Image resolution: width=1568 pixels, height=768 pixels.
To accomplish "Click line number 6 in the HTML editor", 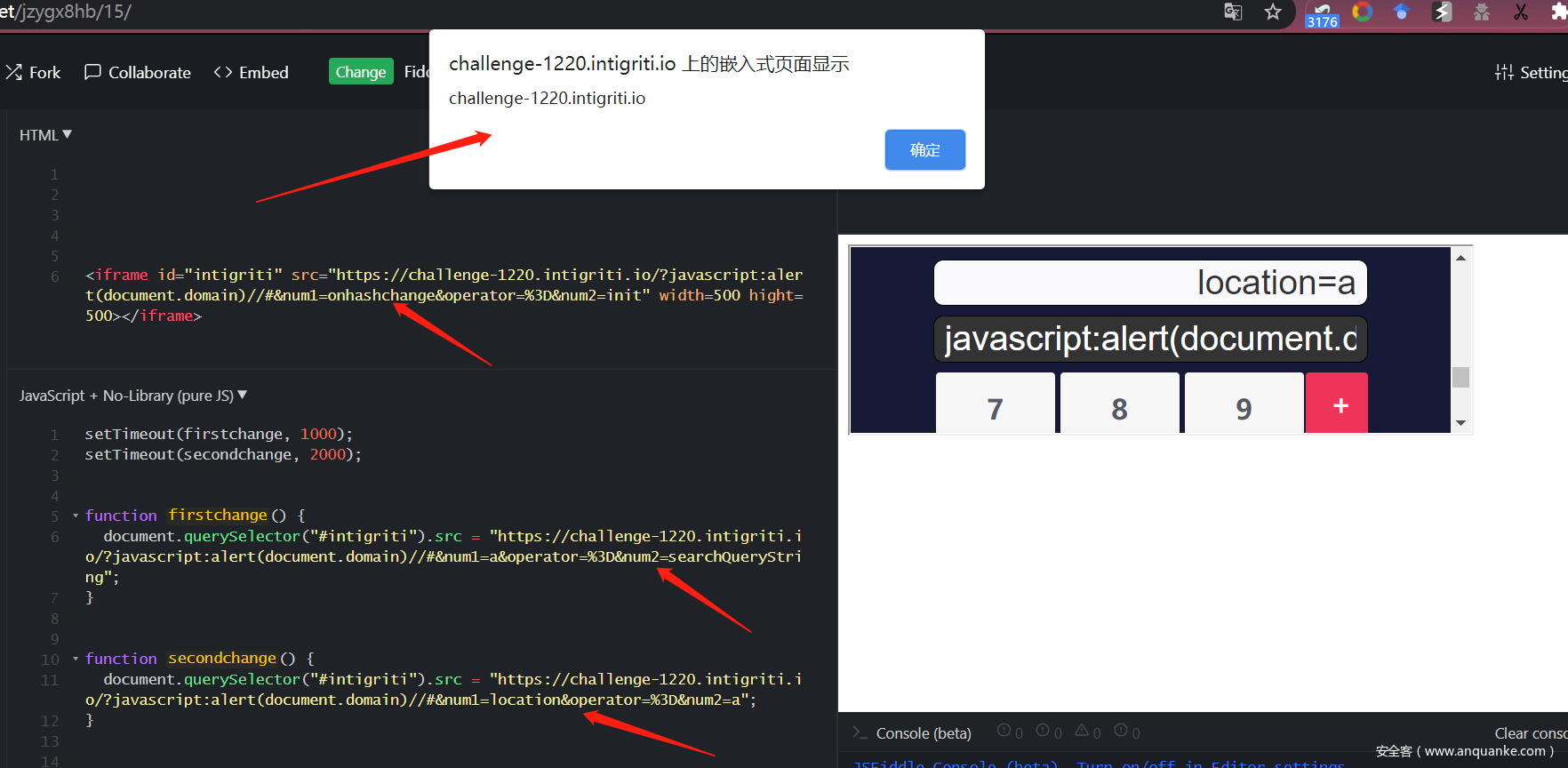I will (55, 276).
